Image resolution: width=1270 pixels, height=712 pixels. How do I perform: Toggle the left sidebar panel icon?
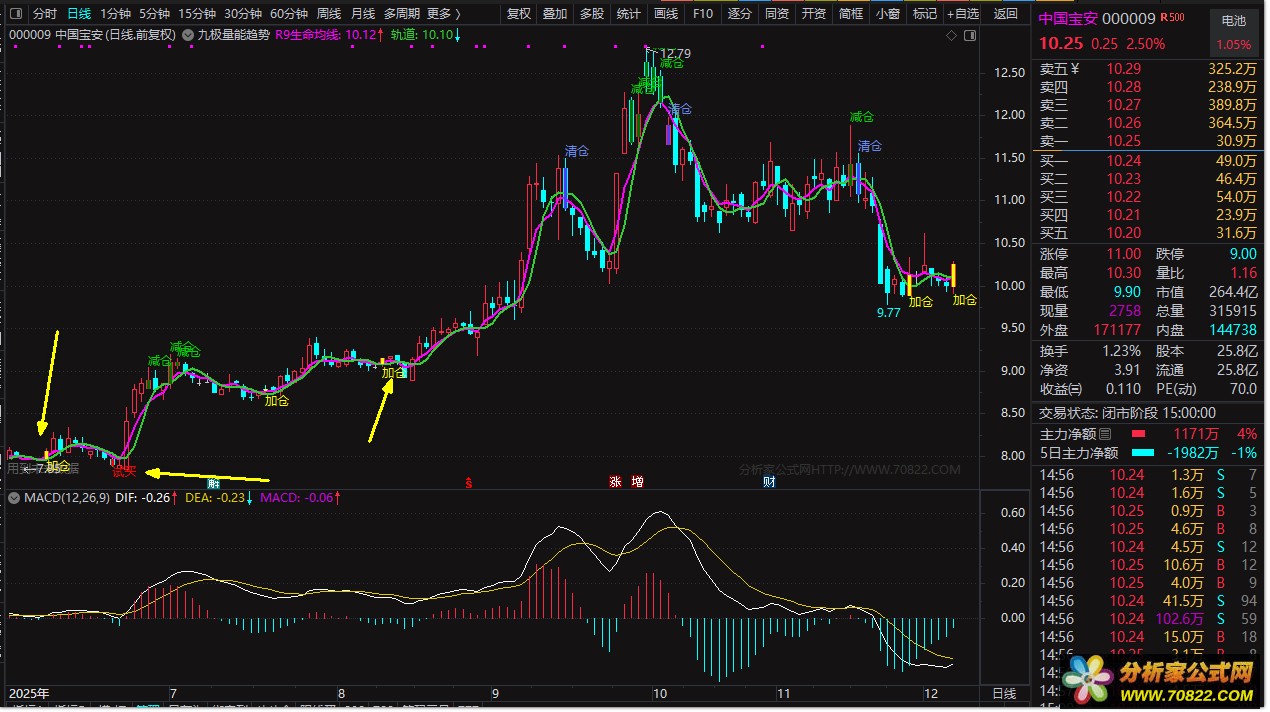point(14,14)
